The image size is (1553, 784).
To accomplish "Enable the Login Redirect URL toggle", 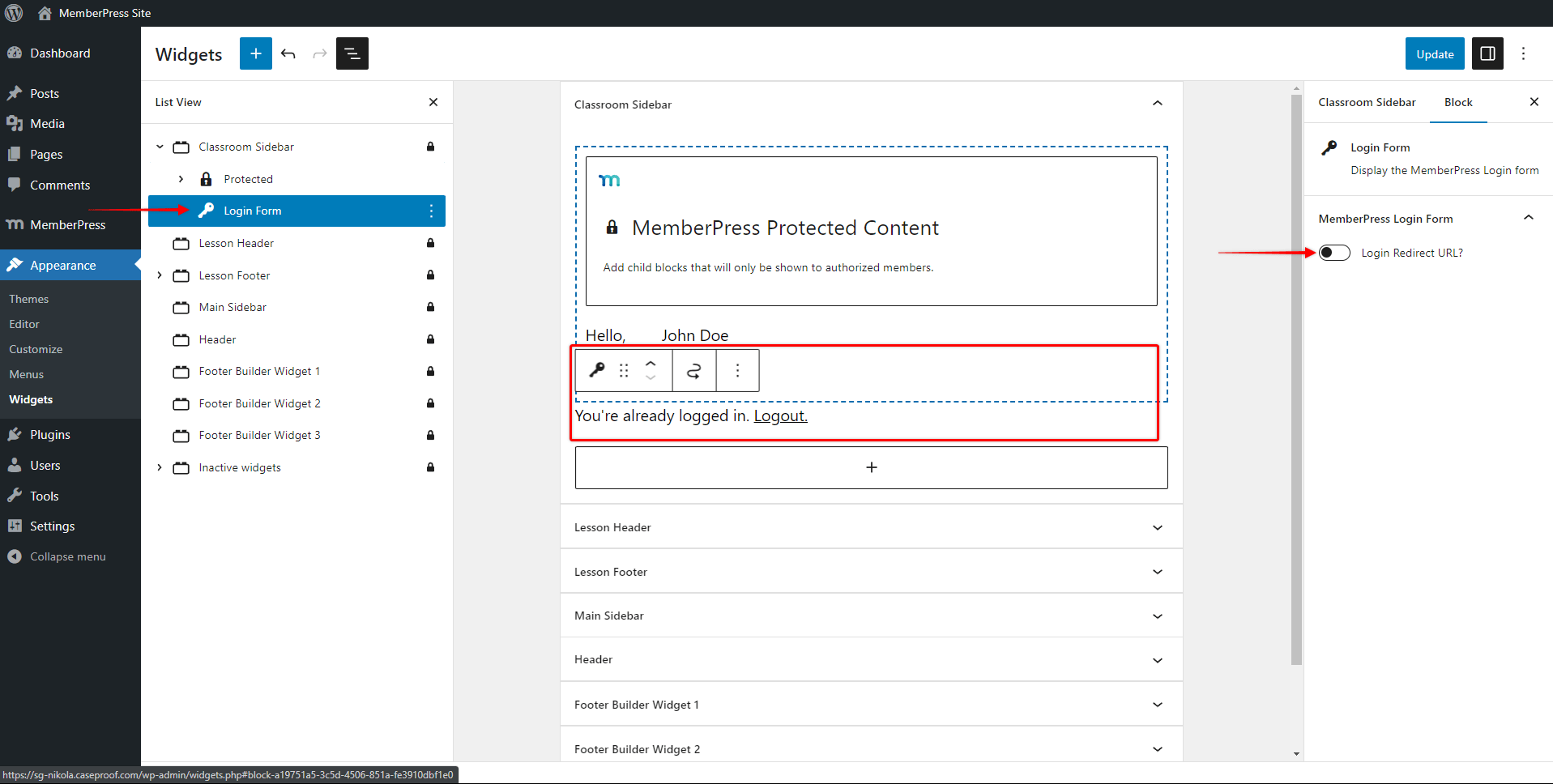I will (1334, 253).
